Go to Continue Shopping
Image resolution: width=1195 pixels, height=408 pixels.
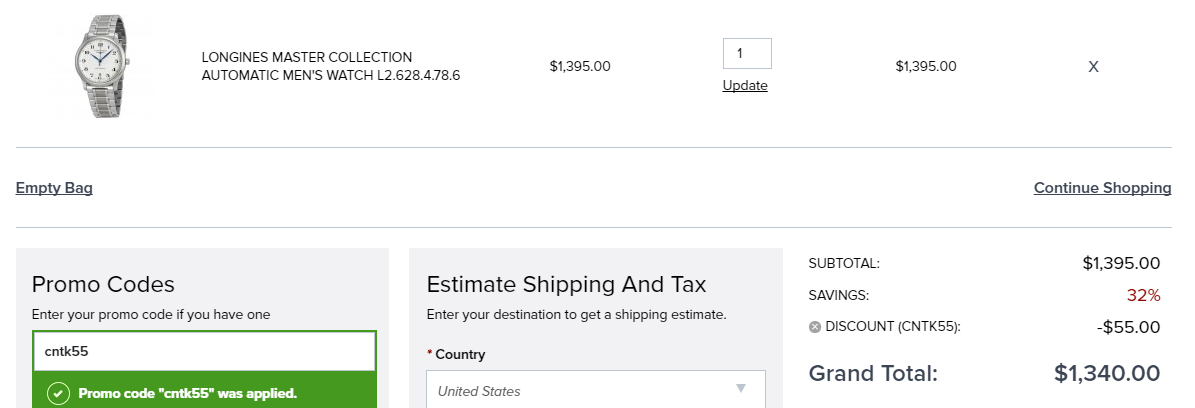click(1102, 188)
